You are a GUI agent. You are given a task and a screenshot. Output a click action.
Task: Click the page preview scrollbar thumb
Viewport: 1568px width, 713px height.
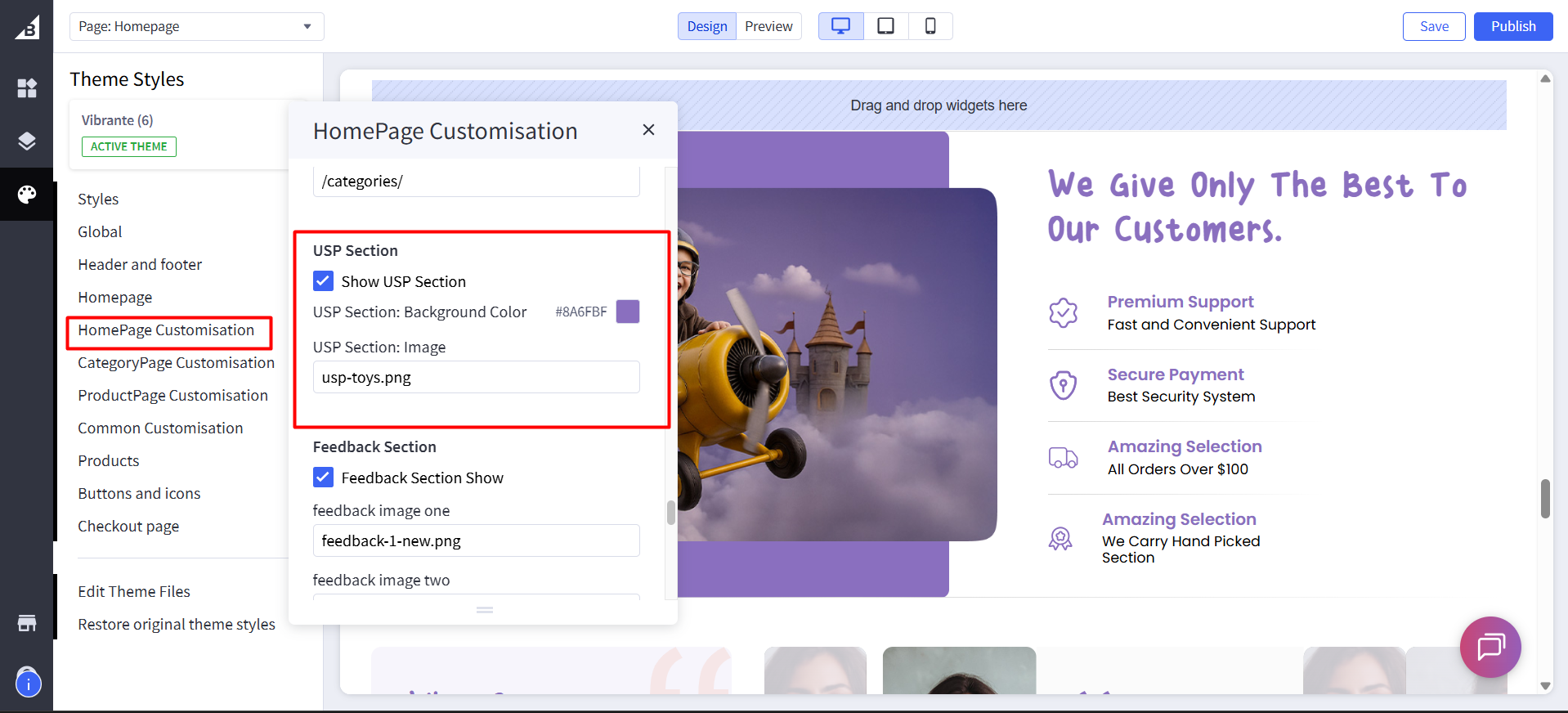1545,499
